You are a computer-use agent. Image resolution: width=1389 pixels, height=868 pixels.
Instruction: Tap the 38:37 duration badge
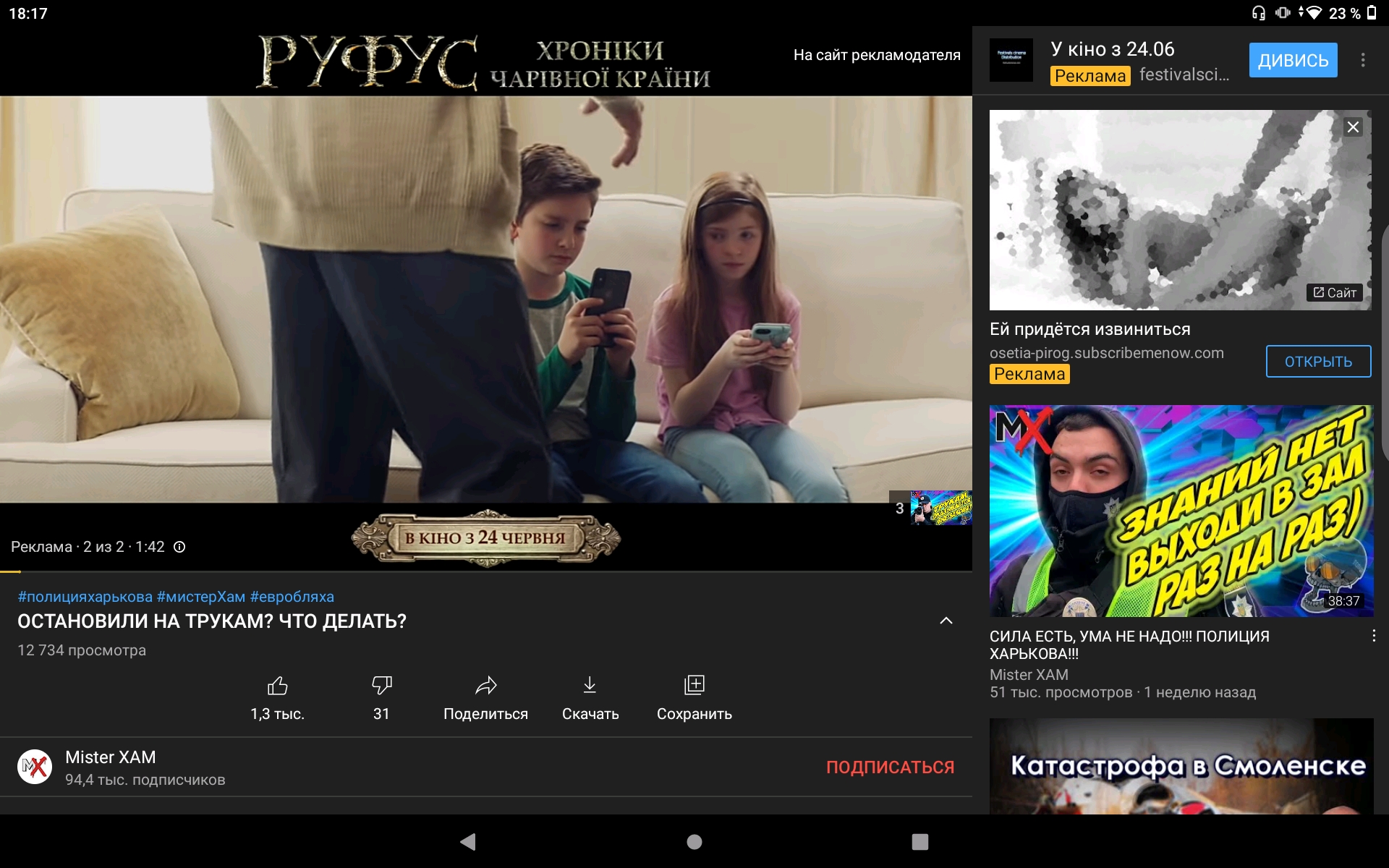[x=1343, y=601]
